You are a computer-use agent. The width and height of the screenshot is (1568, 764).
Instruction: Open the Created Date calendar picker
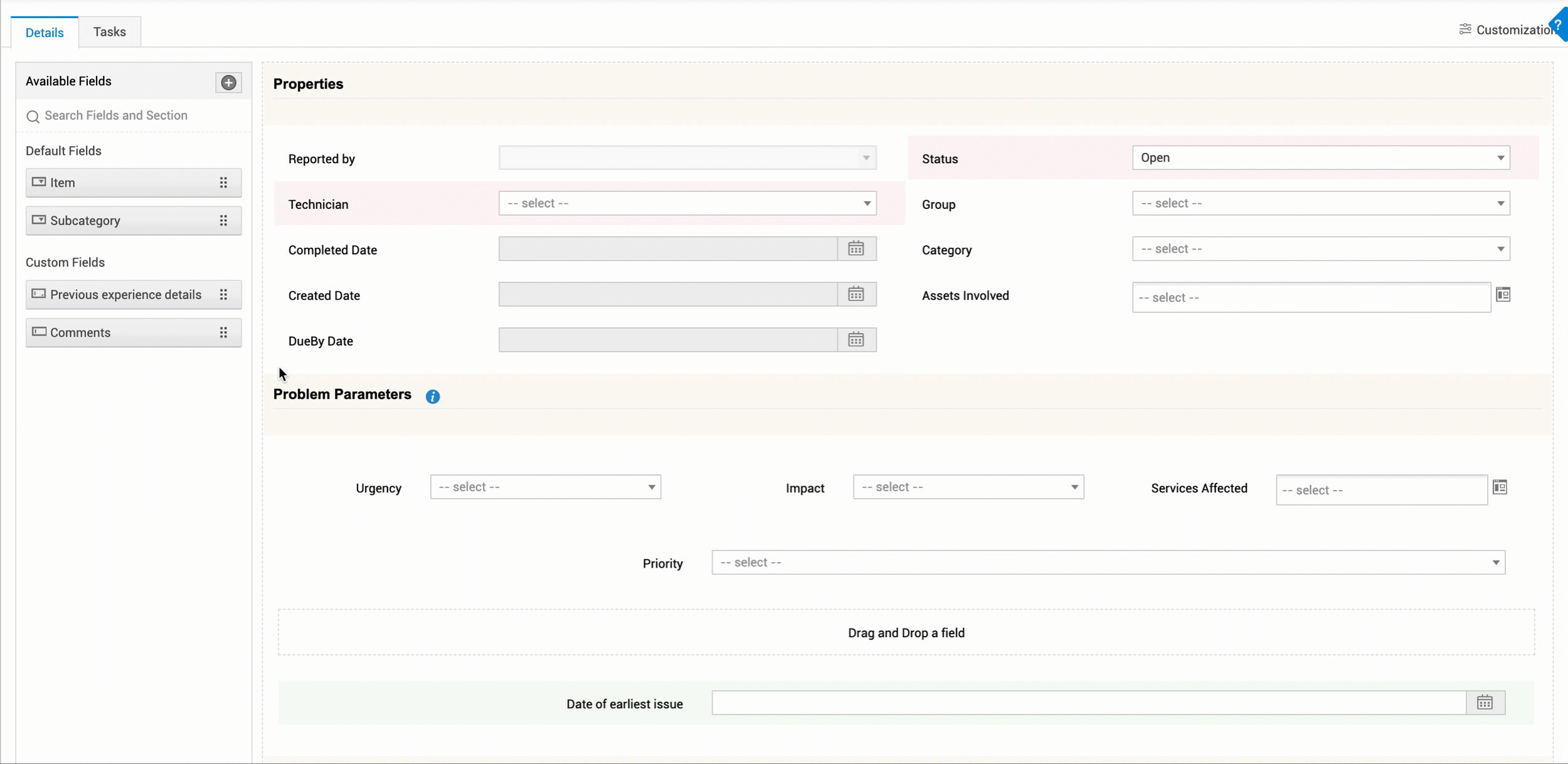click(x=856, y=294)
